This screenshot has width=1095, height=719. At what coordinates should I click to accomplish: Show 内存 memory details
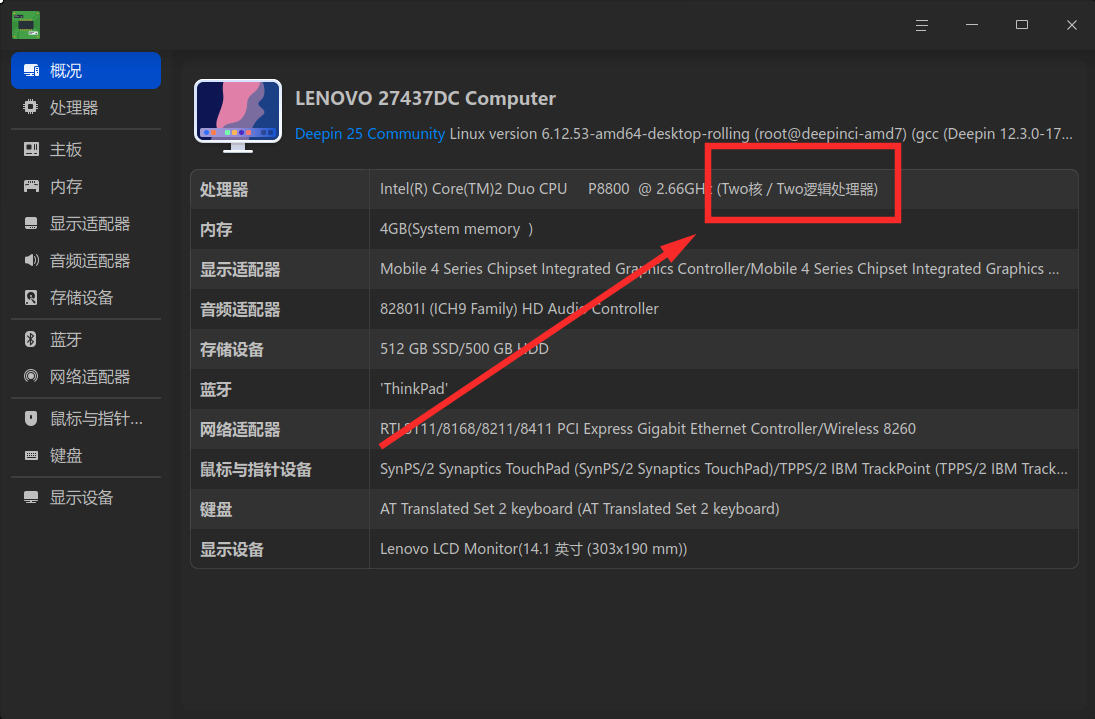[86, 186]
